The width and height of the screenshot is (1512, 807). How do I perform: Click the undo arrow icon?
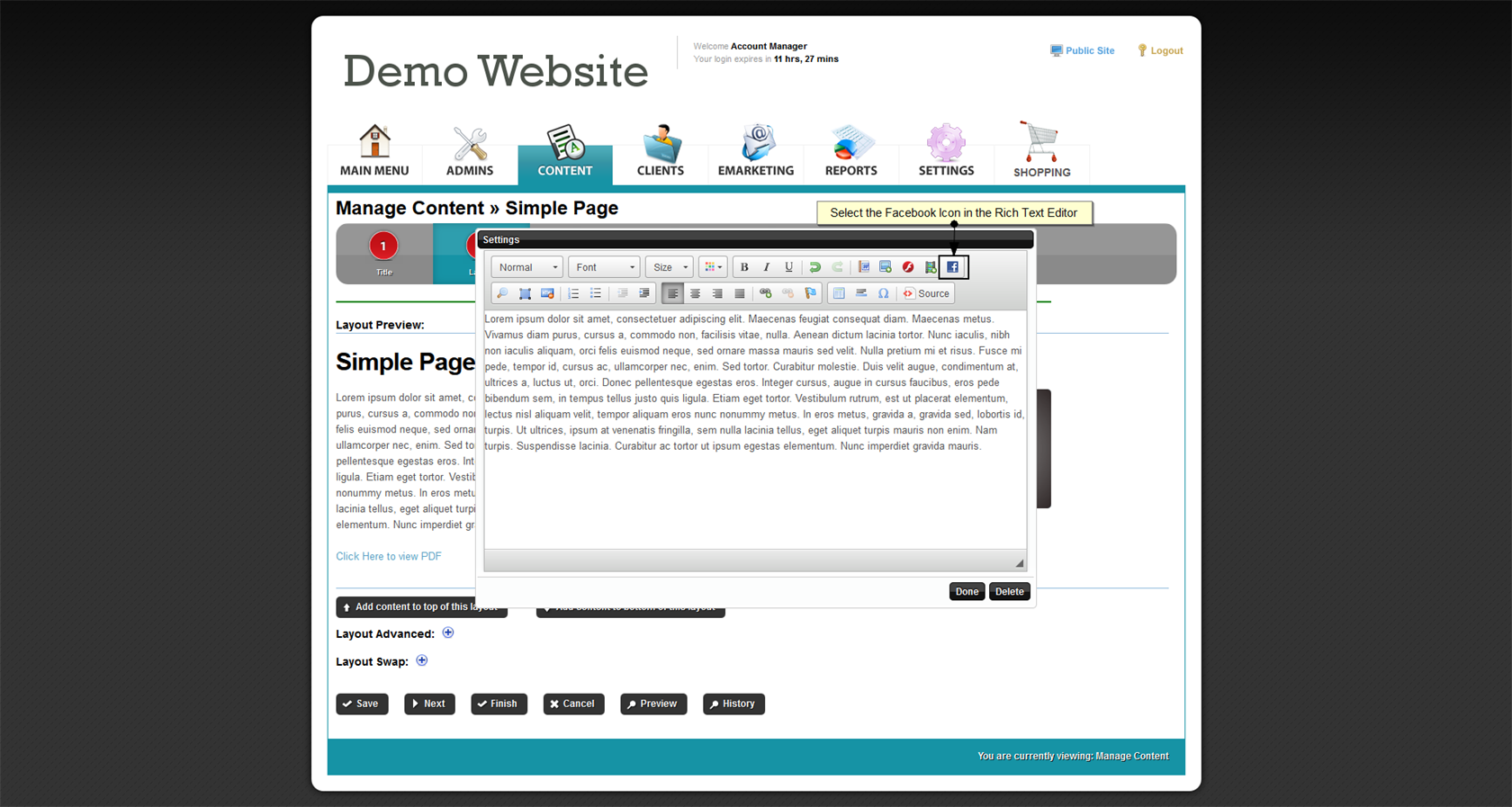(814, 267)
